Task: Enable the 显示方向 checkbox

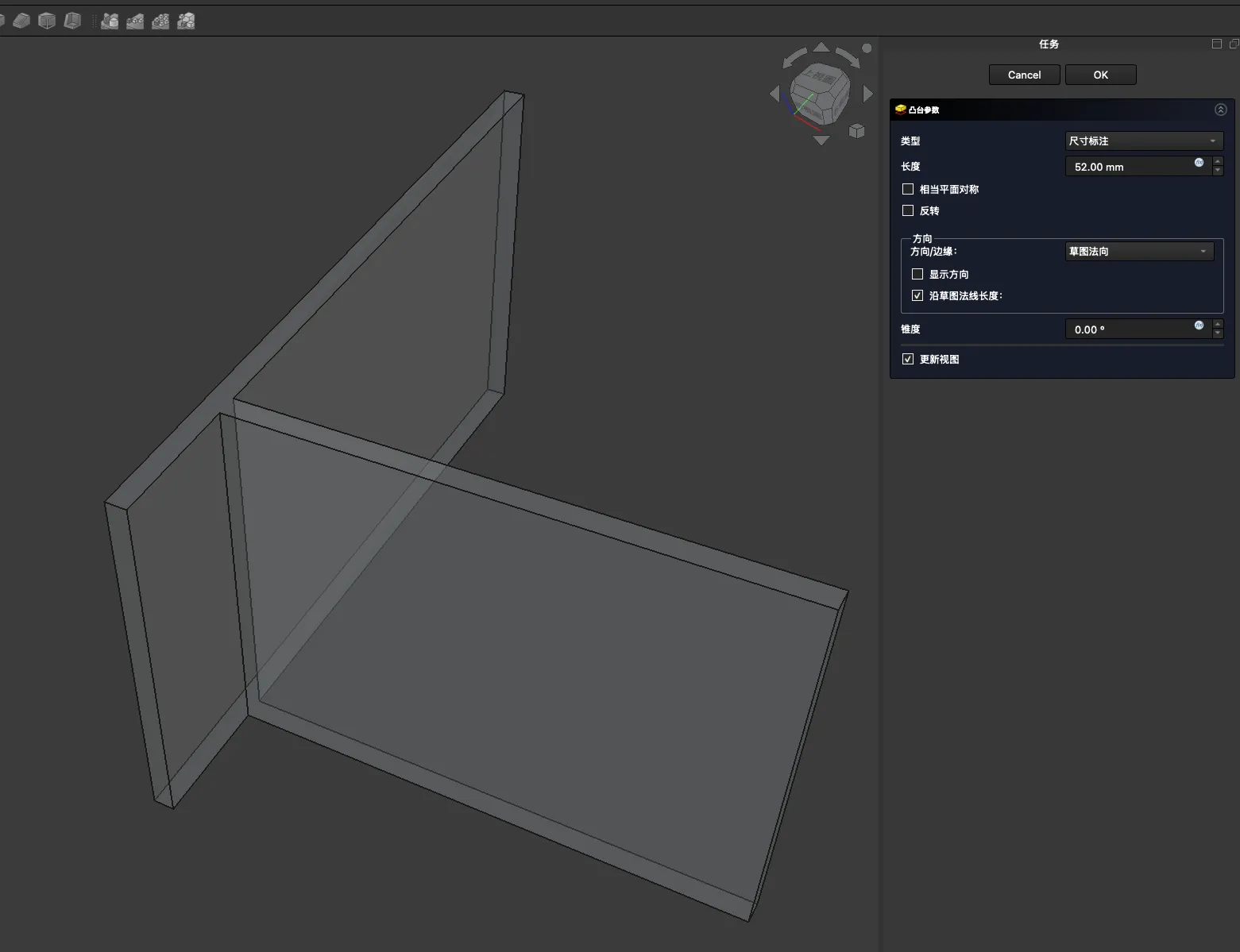Action: (x=917, y=274)
